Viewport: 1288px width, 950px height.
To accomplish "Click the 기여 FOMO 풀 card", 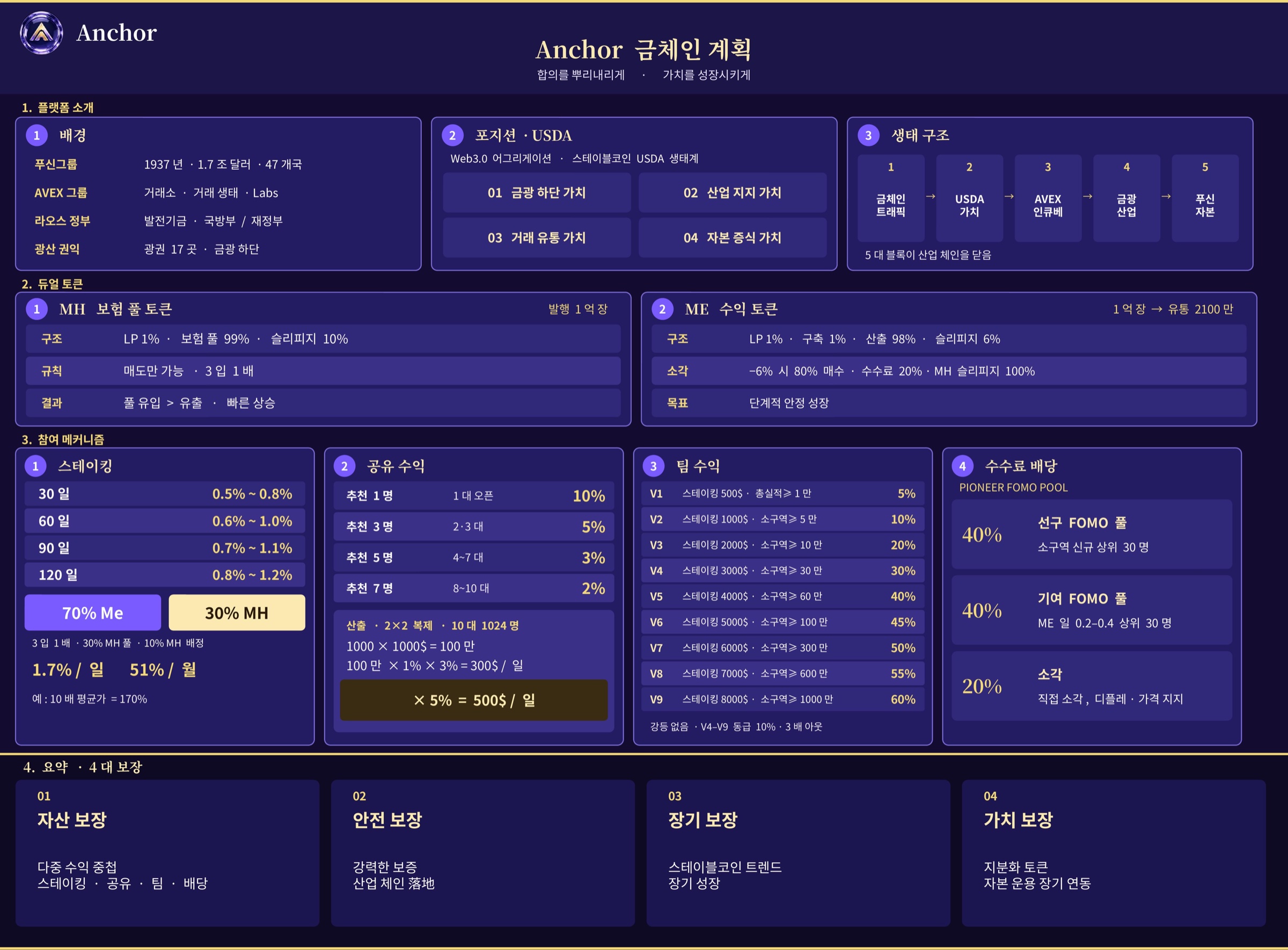I will [1092, 610].
